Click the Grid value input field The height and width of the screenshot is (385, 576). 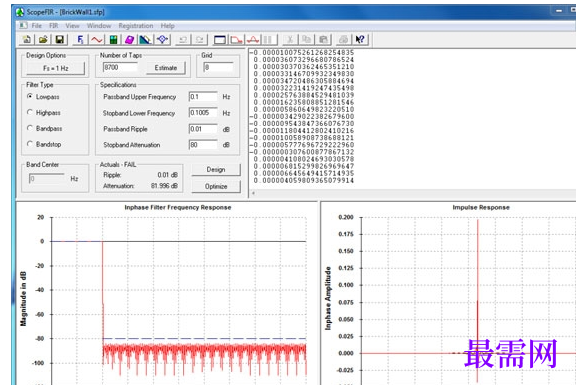tap(218, 67)
